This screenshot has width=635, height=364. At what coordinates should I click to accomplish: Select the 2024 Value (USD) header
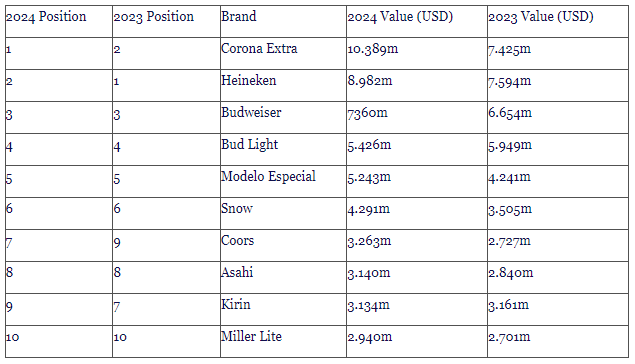click(417, 21)
